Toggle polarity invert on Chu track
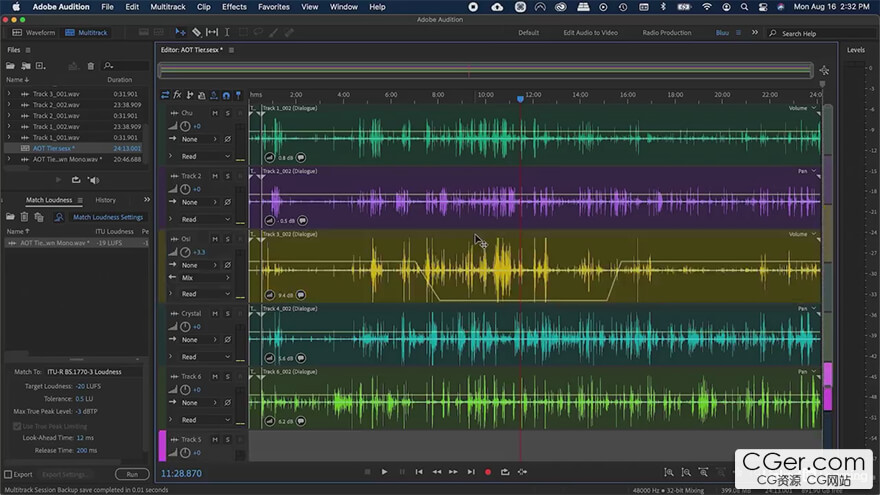Image resolution: width=880 pixels, height=495 pixels. click(228, 139)
